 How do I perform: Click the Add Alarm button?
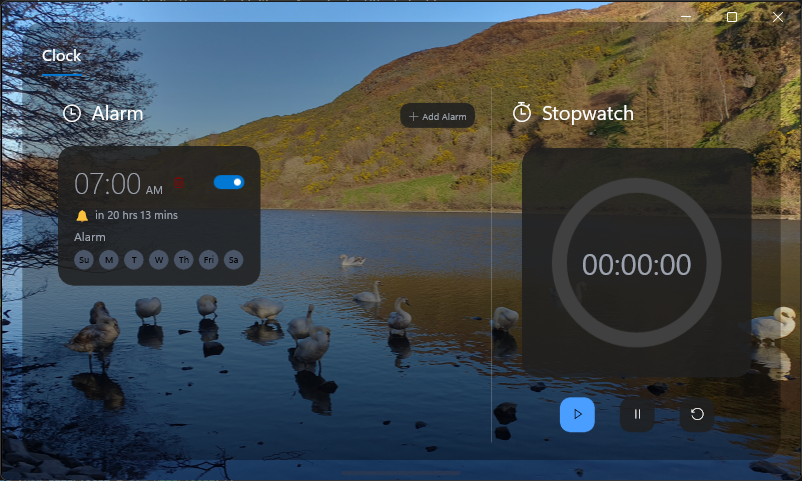(x=437, y=116)
